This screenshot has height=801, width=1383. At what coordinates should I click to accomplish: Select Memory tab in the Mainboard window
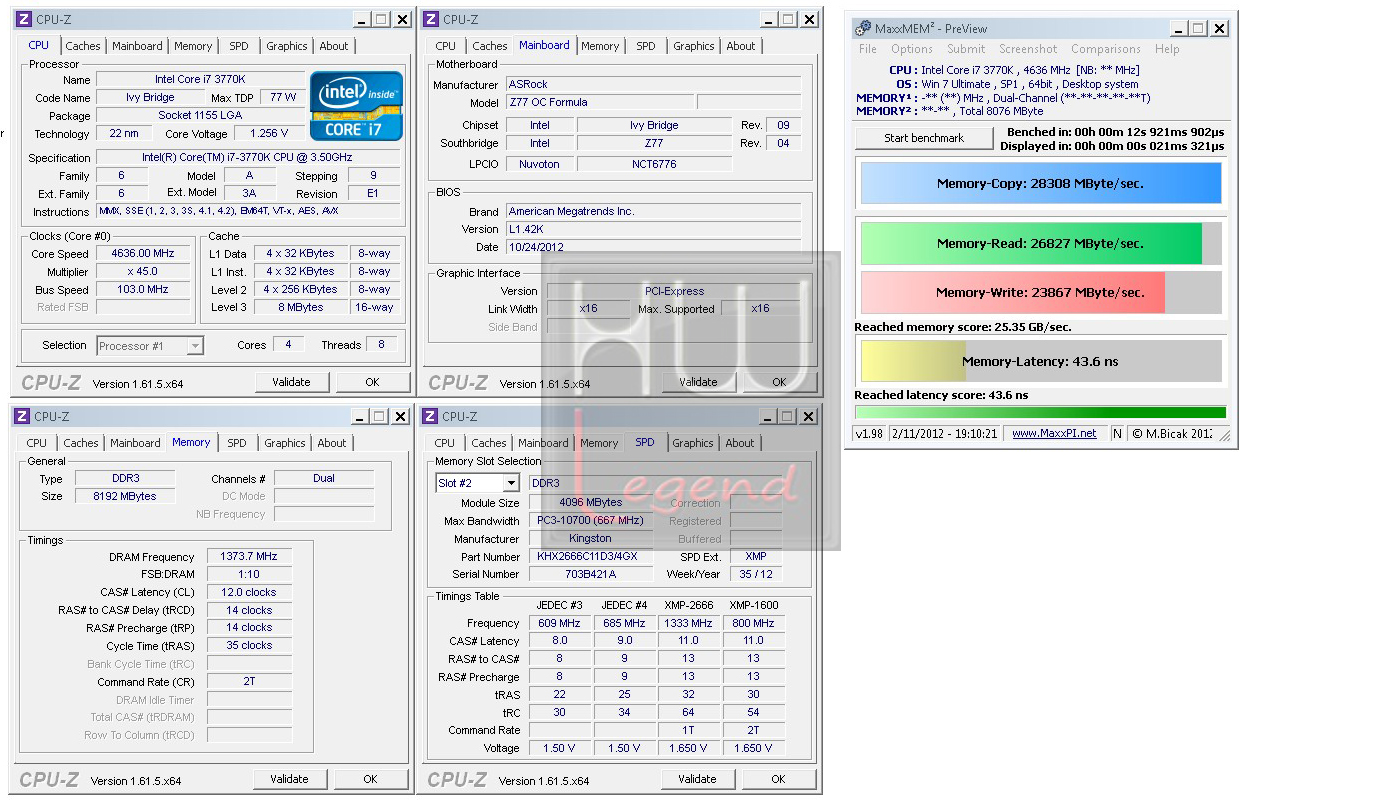600,46
